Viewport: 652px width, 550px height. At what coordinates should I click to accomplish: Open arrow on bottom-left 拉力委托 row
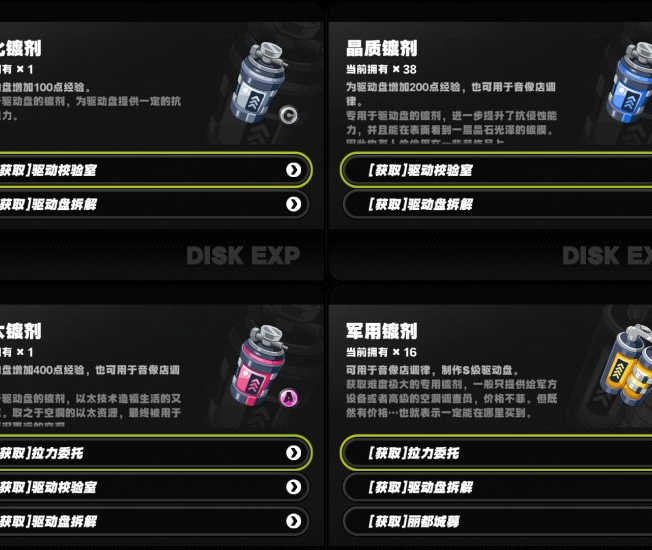pyautogui.click(x=294, y=453)
